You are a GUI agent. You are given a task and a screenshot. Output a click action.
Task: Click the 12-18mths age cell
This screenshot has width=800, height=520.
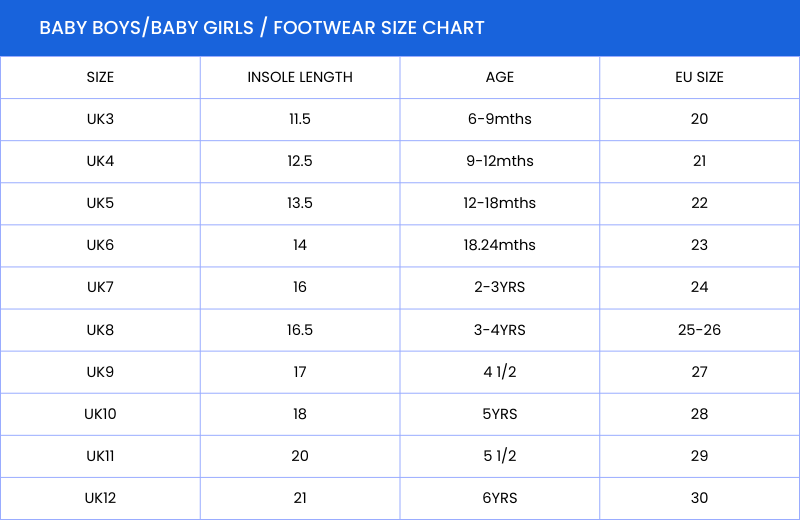pos(500,203)
